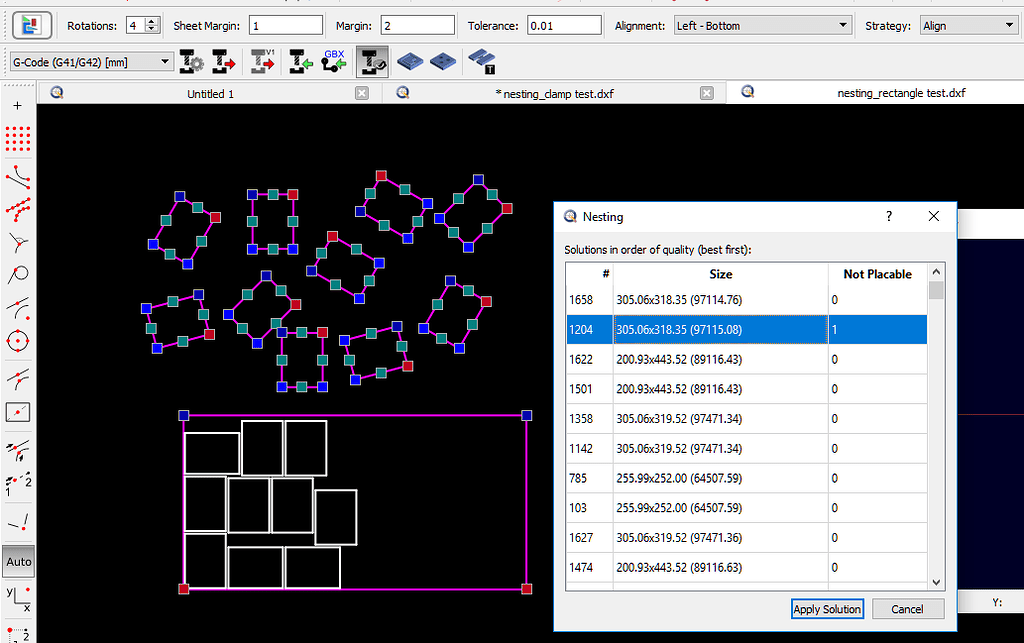Open the G-Code (G41/G42) [mm] dropdown
This screenshot has width=1024, height=643.
point(91,62)
